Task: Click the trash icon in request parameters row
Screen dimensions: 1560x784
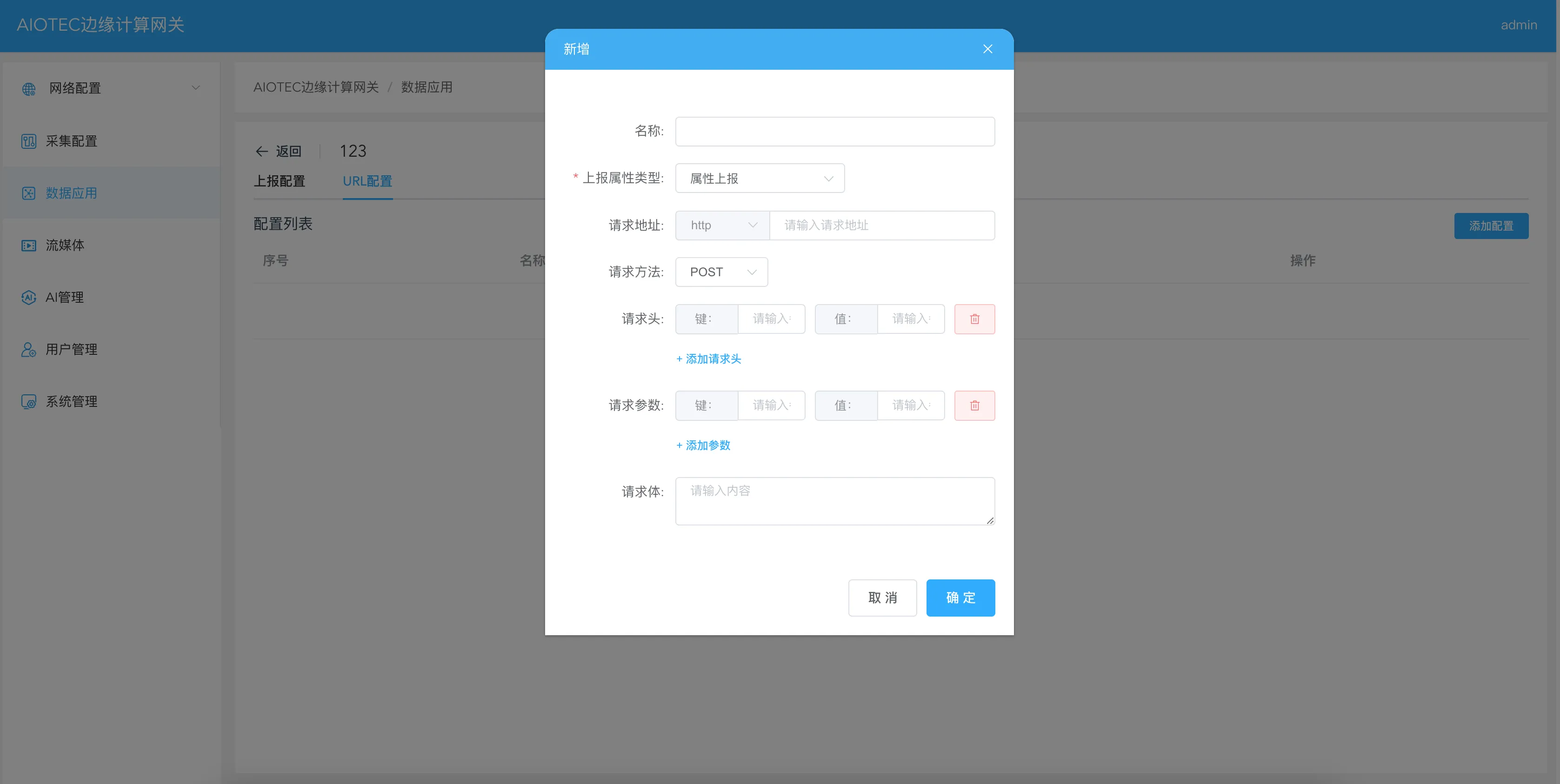Action: (974, 405)
